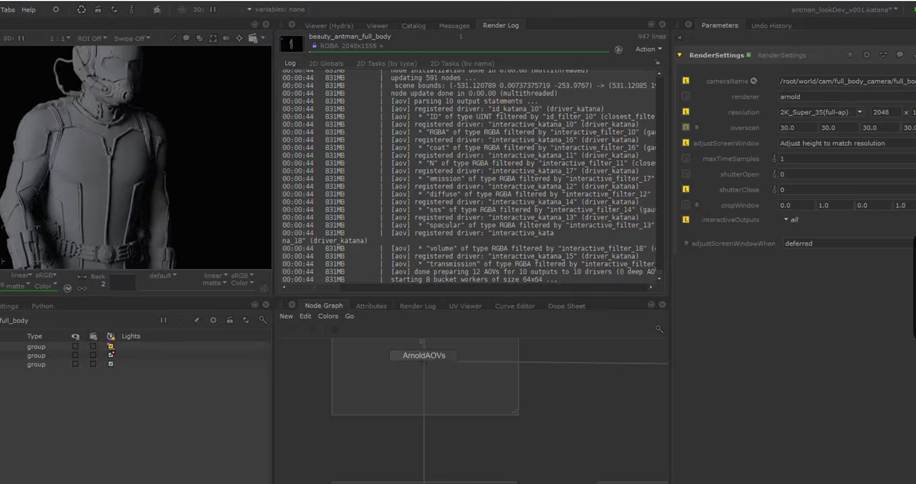The image size is (916, 484).
Task: Switch to the Catalog tab
Action: coord(413,25)
